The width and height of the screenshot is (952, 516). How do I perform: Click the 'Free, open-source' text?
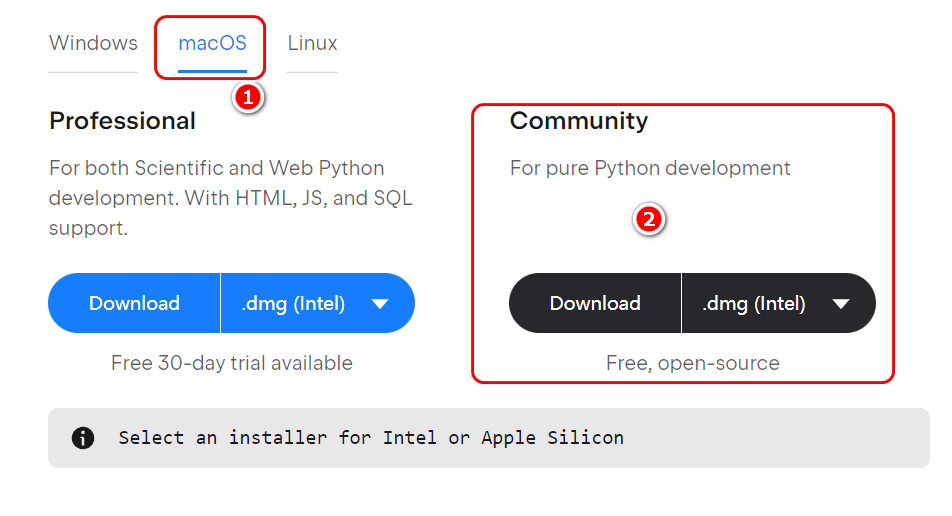[x=692, y=363]
